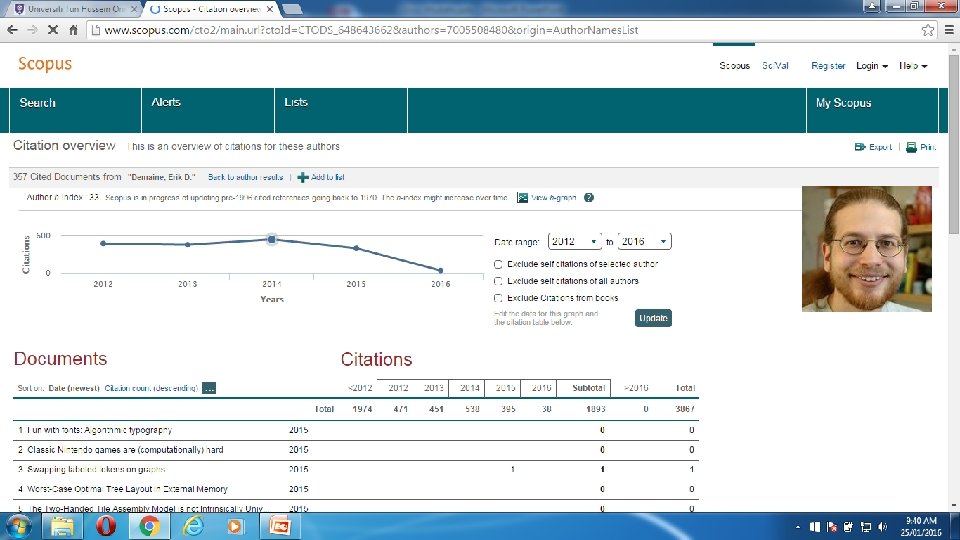Stop page loading with X button

coord(53,29)
